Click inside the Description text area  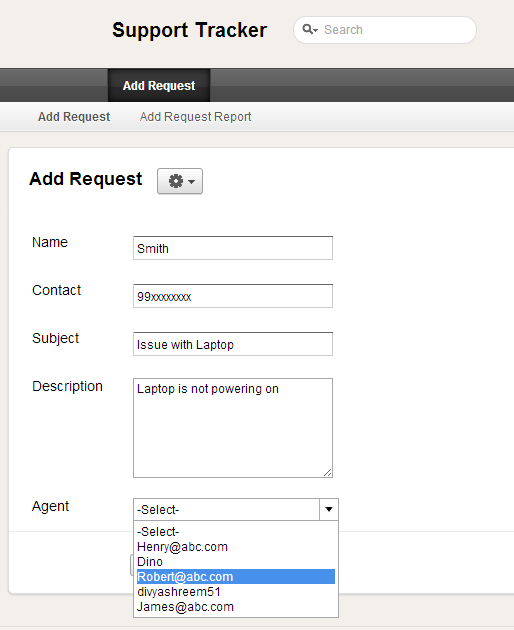click(x=233, y=428)
